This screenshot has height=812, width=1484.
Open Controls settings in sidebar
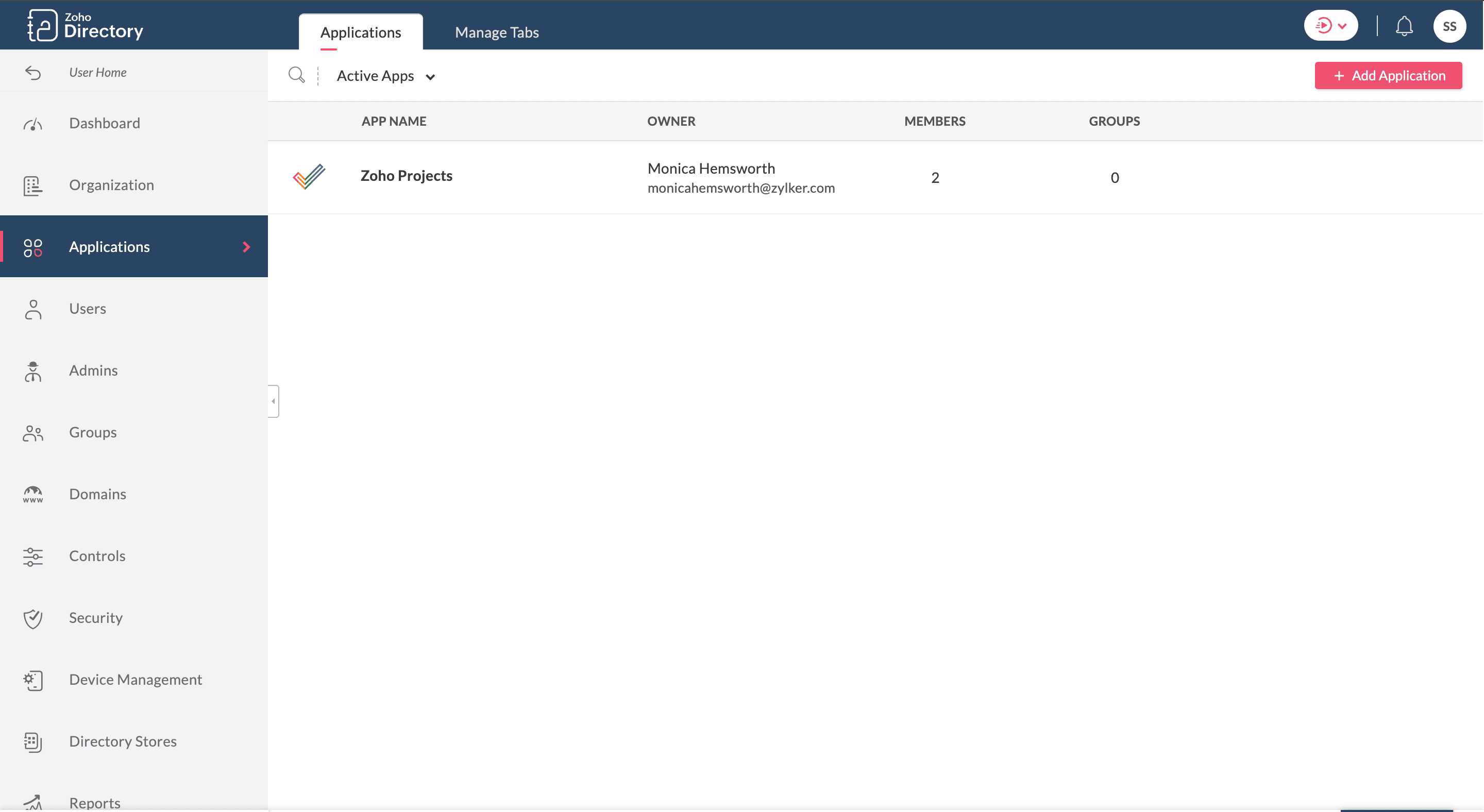pos(97,556)
